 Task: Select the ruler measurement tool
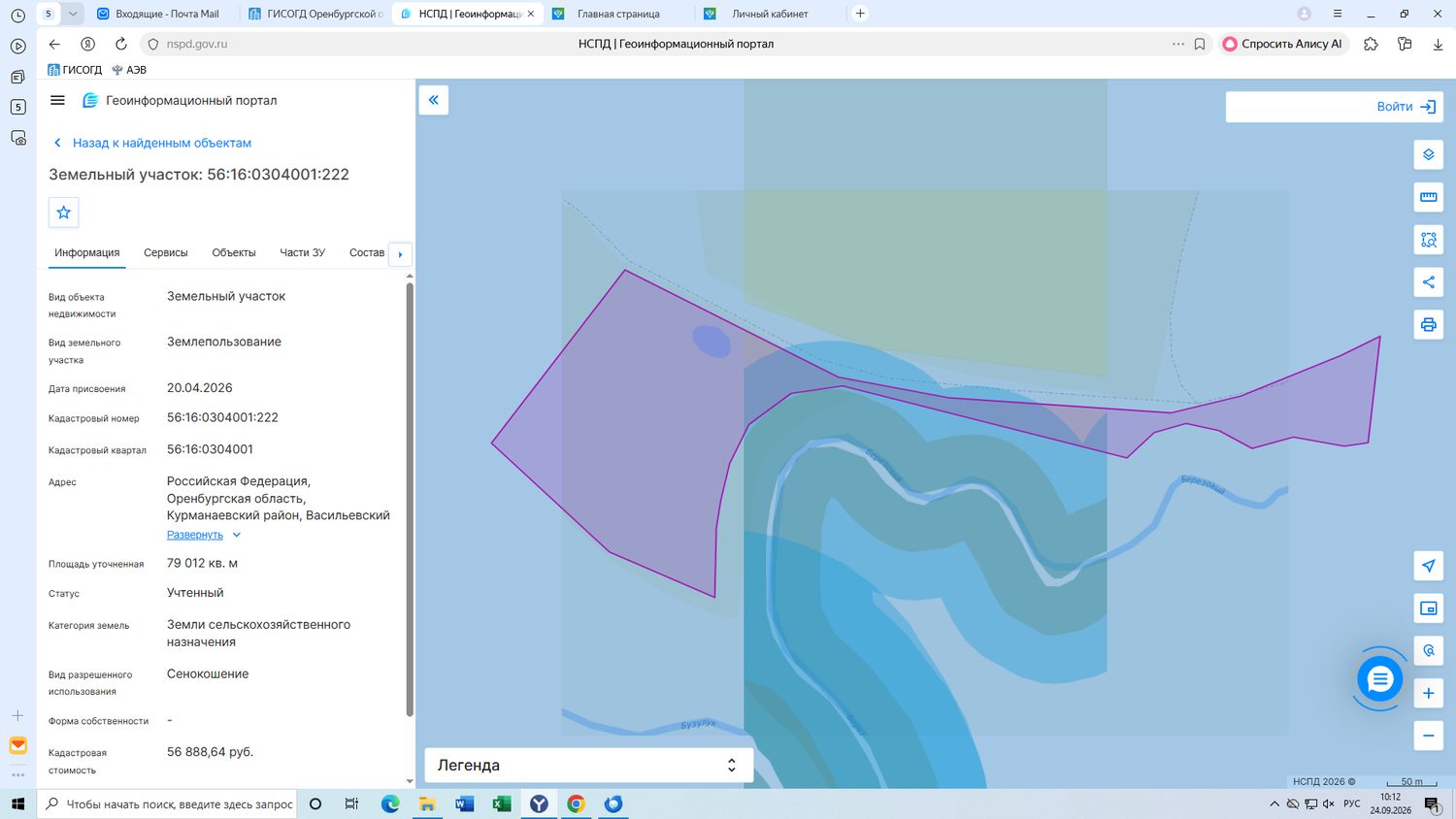[1428, 197]
